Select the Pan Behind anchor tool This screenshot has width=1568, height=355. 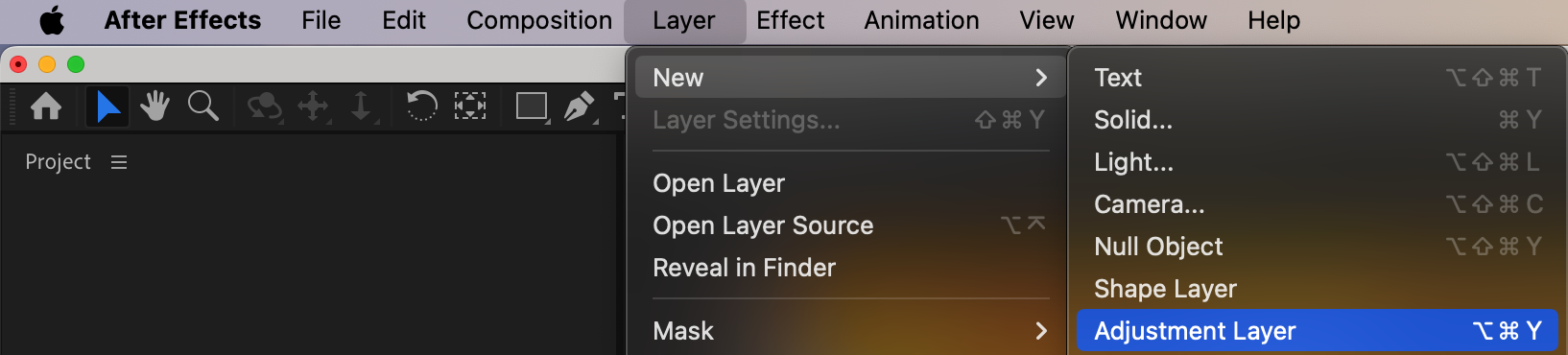pyautogui.click(x=469, y=106)
